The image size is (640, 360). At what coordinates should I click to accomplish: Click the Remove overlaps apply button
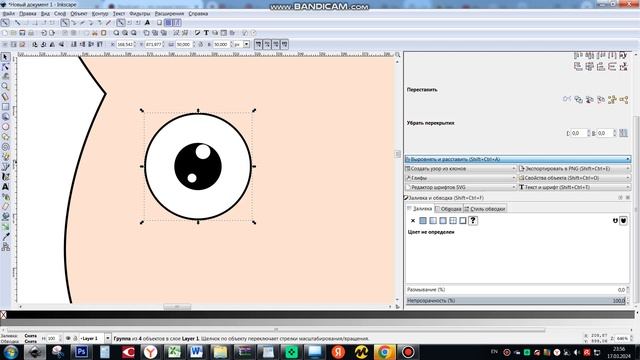[623, 133]
